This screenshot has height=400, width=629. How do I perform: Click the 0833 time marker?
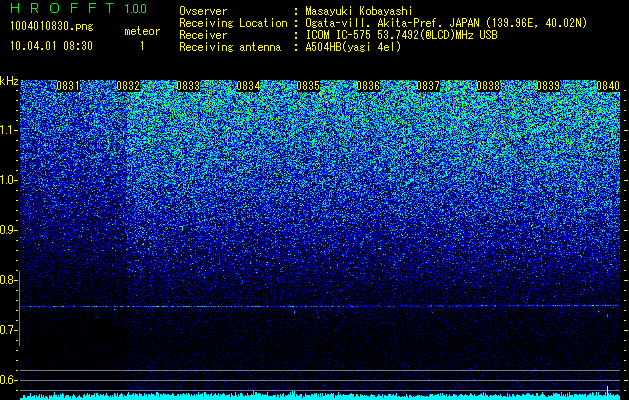pyautogui.click(x=188, y=86)
